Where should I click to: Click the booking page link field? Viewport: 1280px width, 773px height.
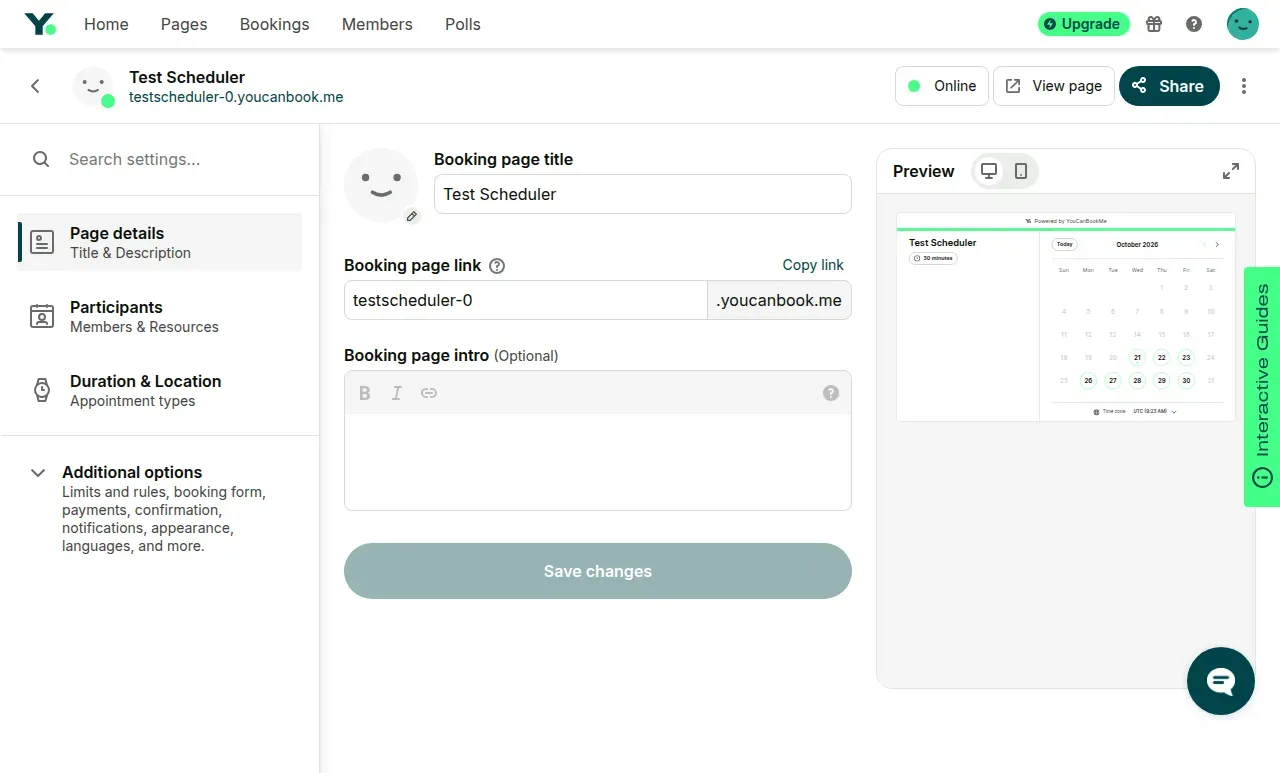pyautogui.click(x=526, y=300)
